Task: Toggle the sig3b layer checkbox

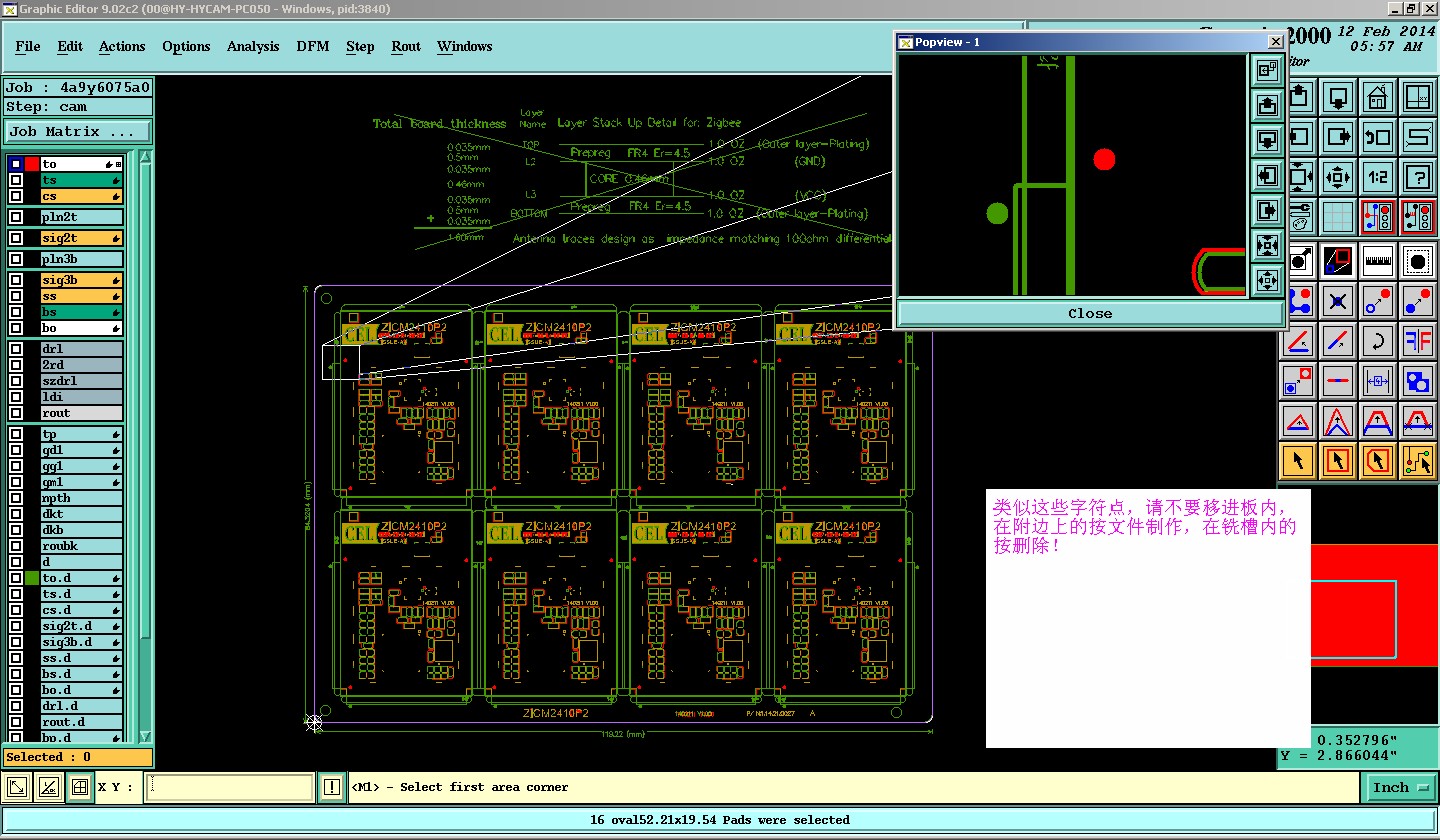Action: pos(16,280)
